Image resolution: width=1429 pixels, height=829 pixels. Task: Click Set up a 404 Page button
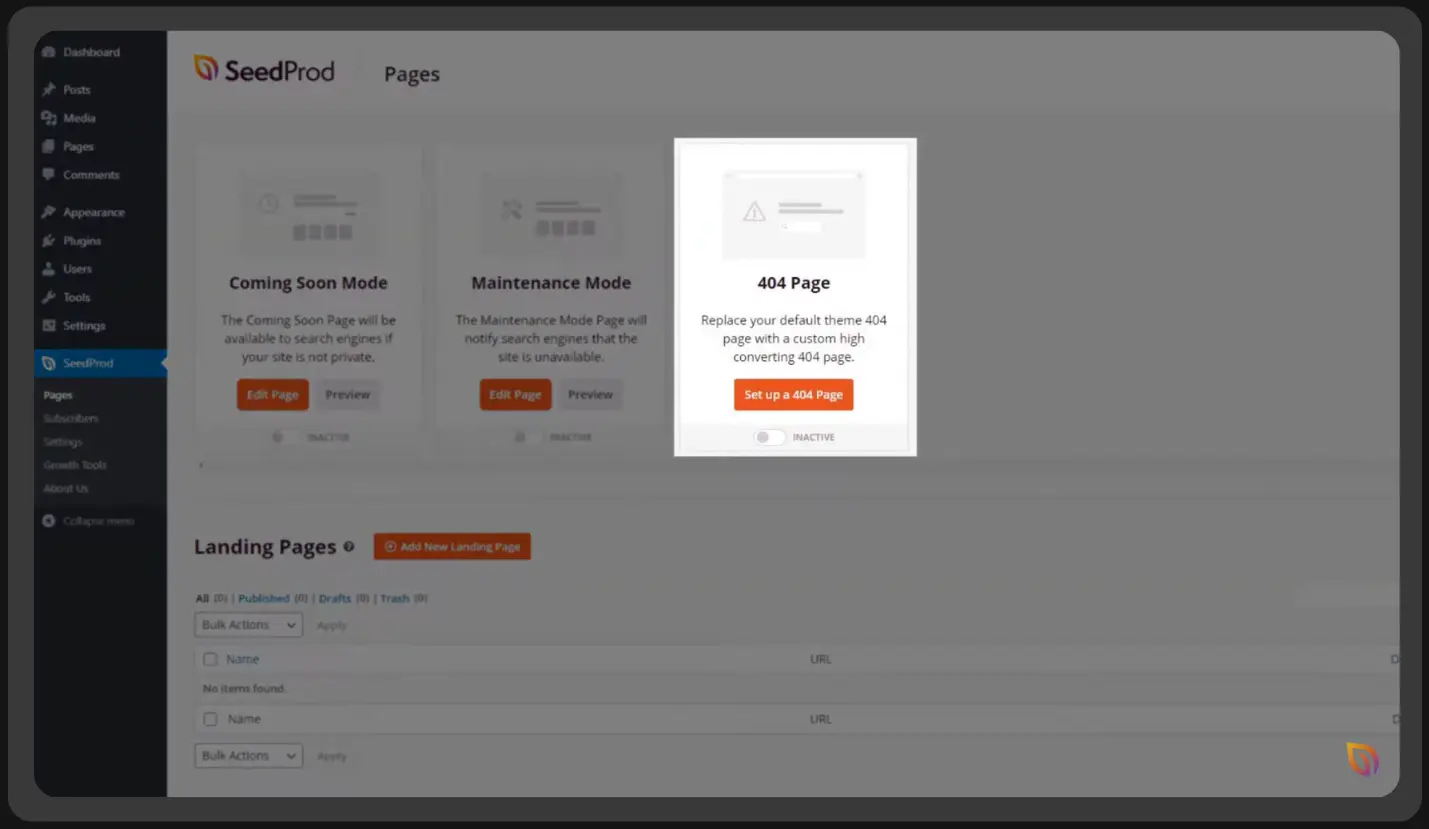click(x=793, y=395)
